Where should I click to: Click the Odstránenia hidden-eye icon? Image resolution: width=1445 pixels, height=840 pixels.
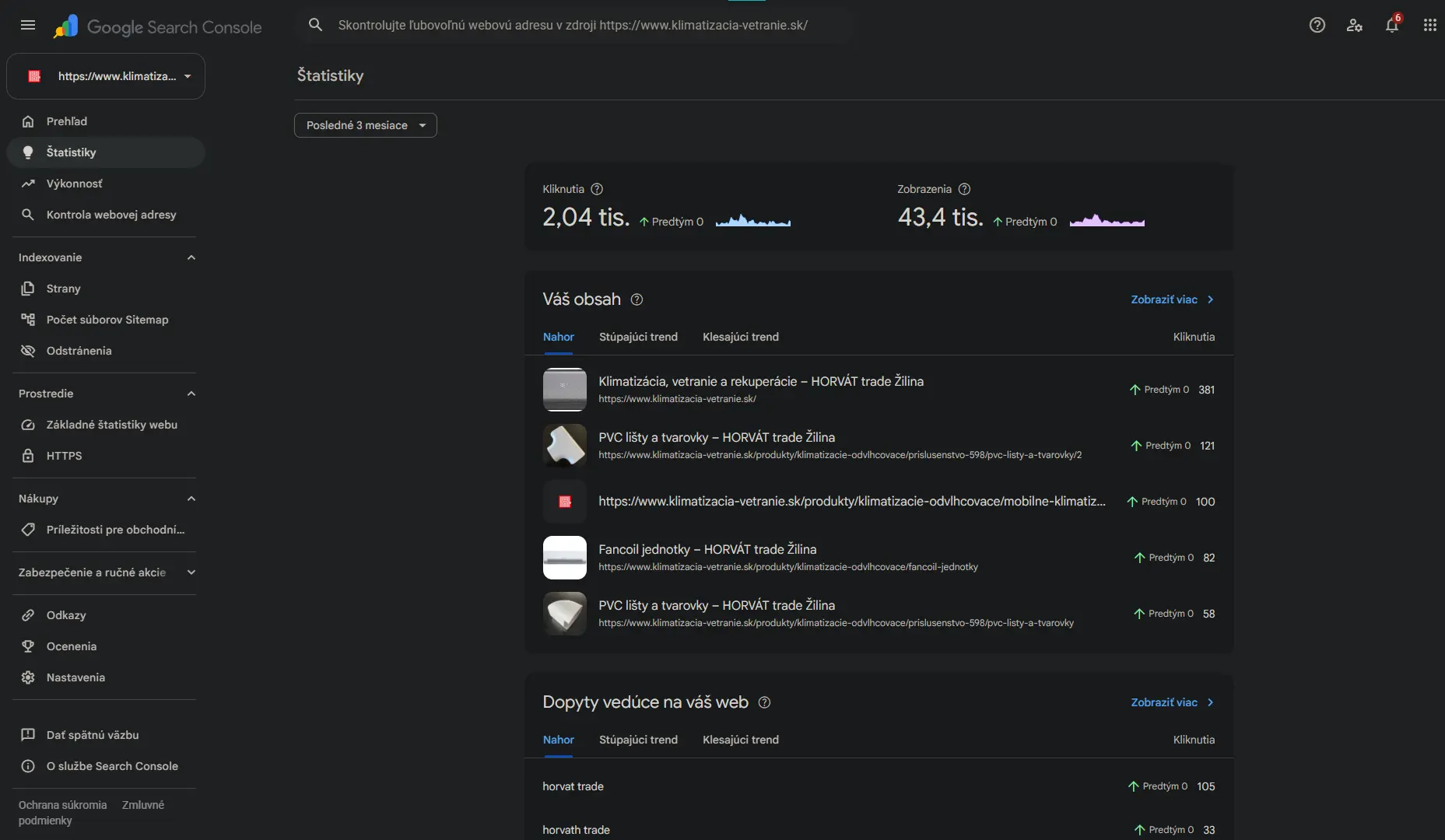click(28, 351)
